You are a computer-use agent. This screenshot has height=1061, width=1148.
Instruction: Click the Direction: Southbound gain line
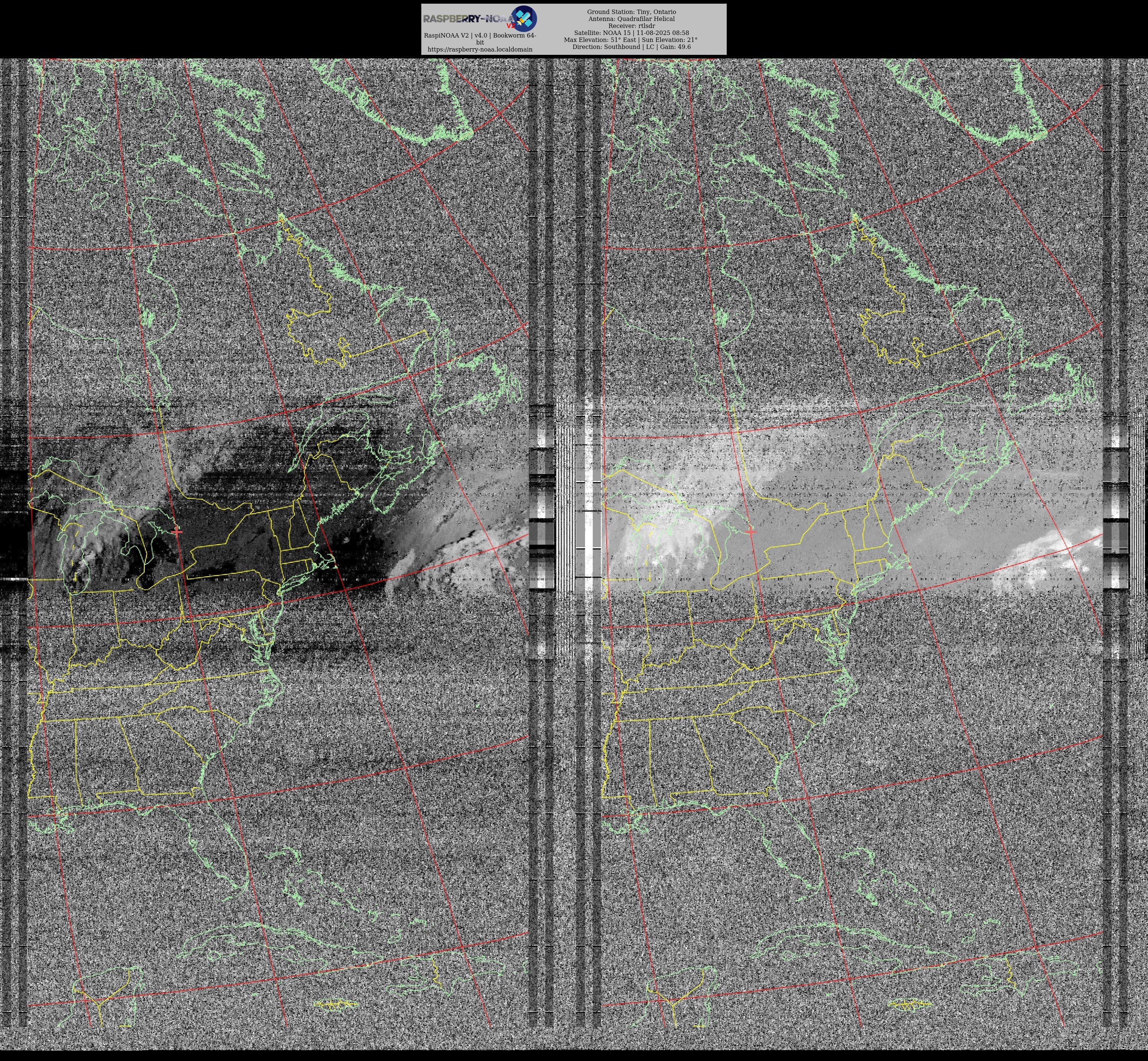631,47
